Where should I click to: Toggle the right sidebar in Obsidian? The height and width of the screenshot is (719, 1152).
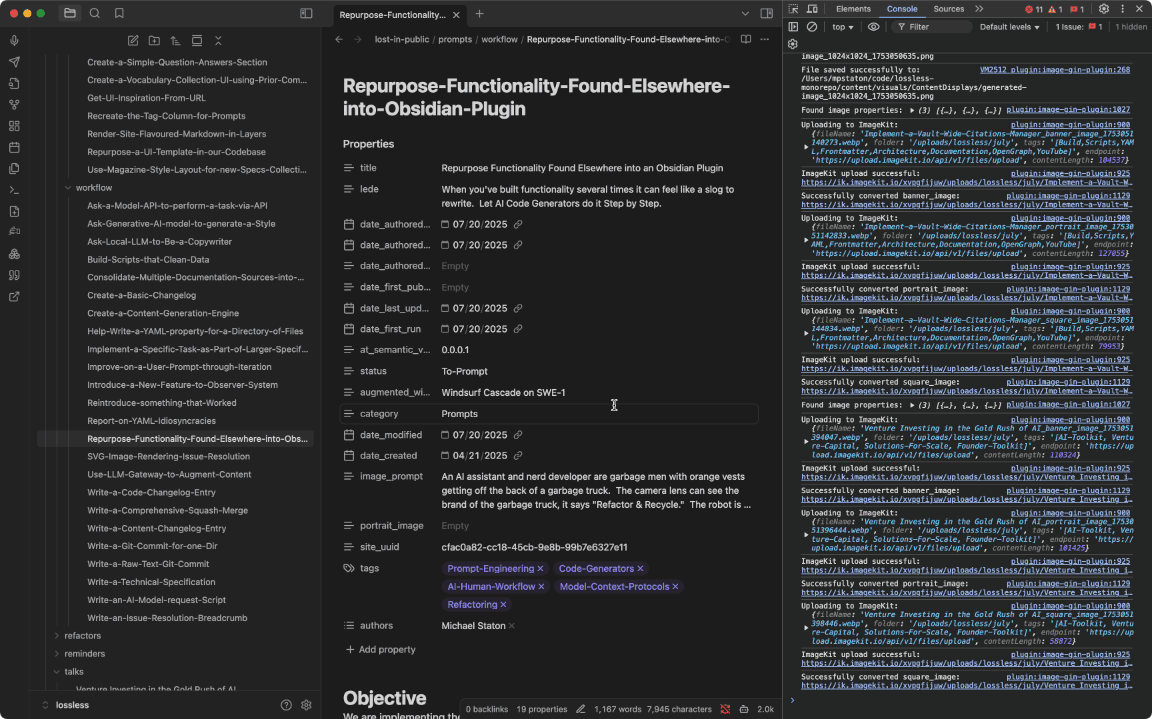[x=766, y=13]
